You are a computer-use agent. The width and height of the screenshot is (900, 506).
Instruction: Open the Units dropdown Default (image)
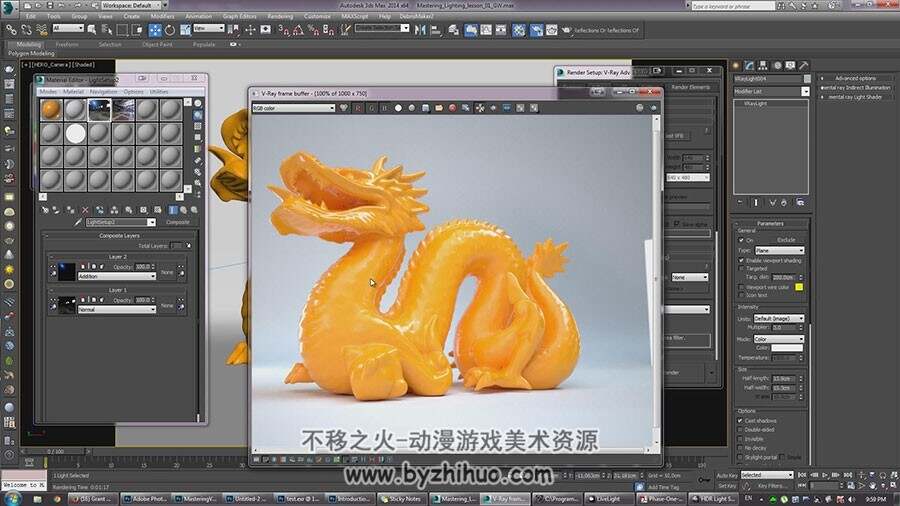click(779, 318)
